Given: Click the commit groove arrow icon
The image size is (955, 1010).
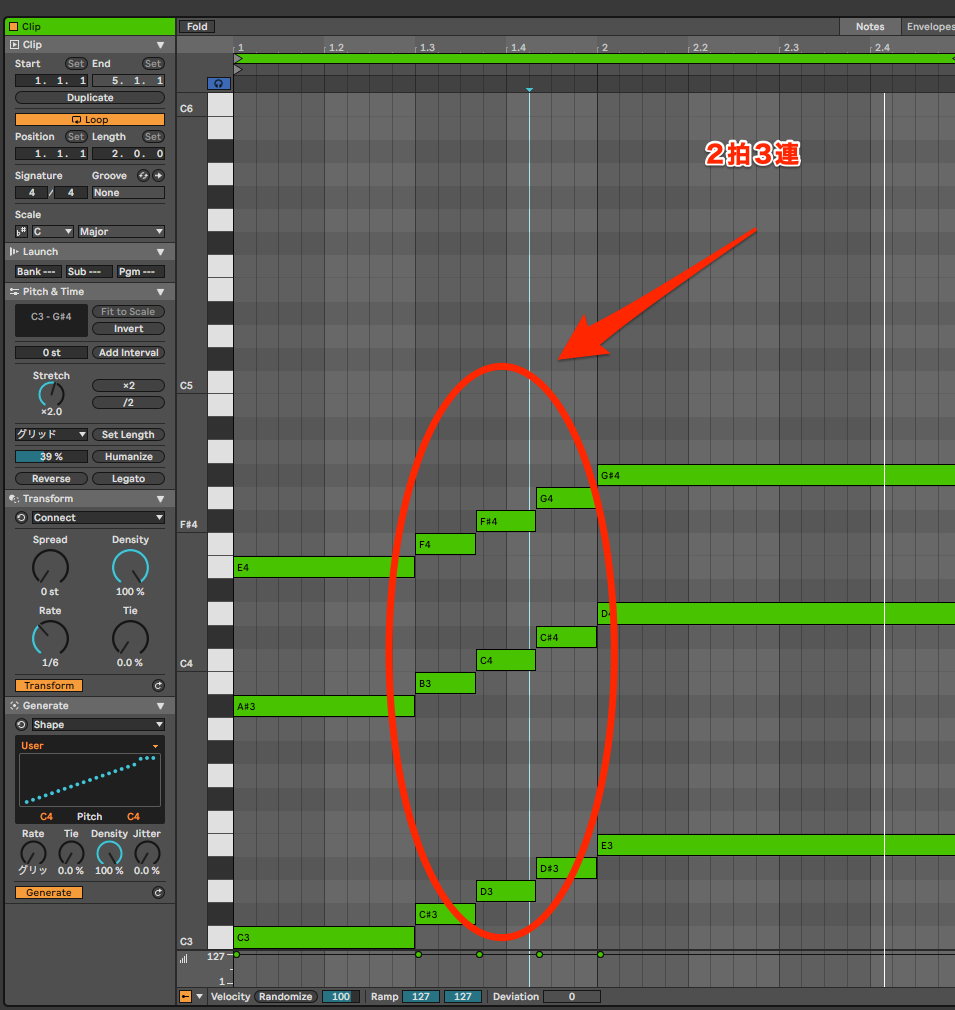Looking at the screenshot, I should (158, 176).
